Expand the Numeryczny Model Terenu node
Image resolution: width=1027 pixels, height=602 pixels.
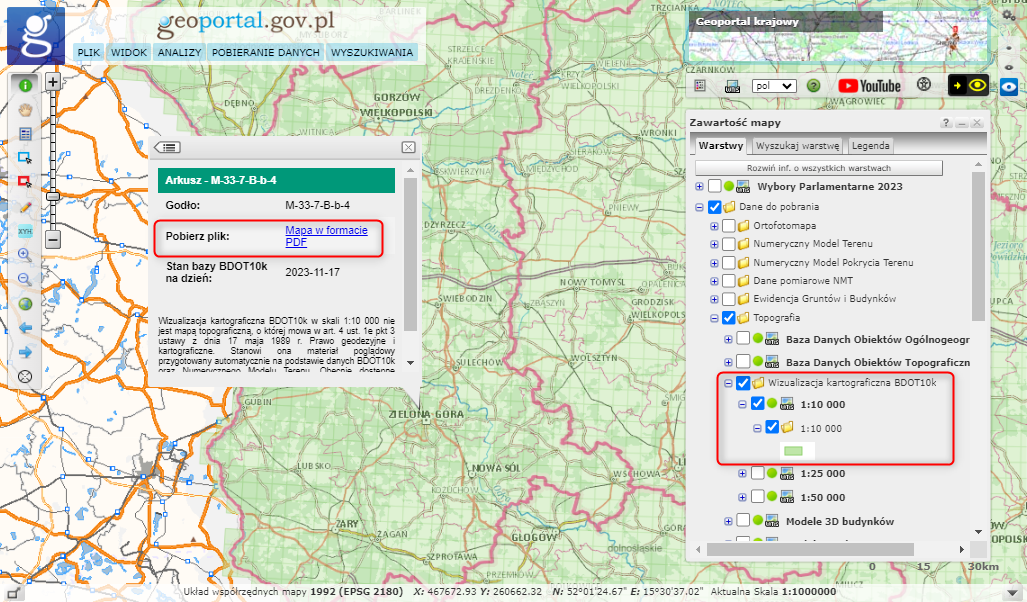coord(713,244)
